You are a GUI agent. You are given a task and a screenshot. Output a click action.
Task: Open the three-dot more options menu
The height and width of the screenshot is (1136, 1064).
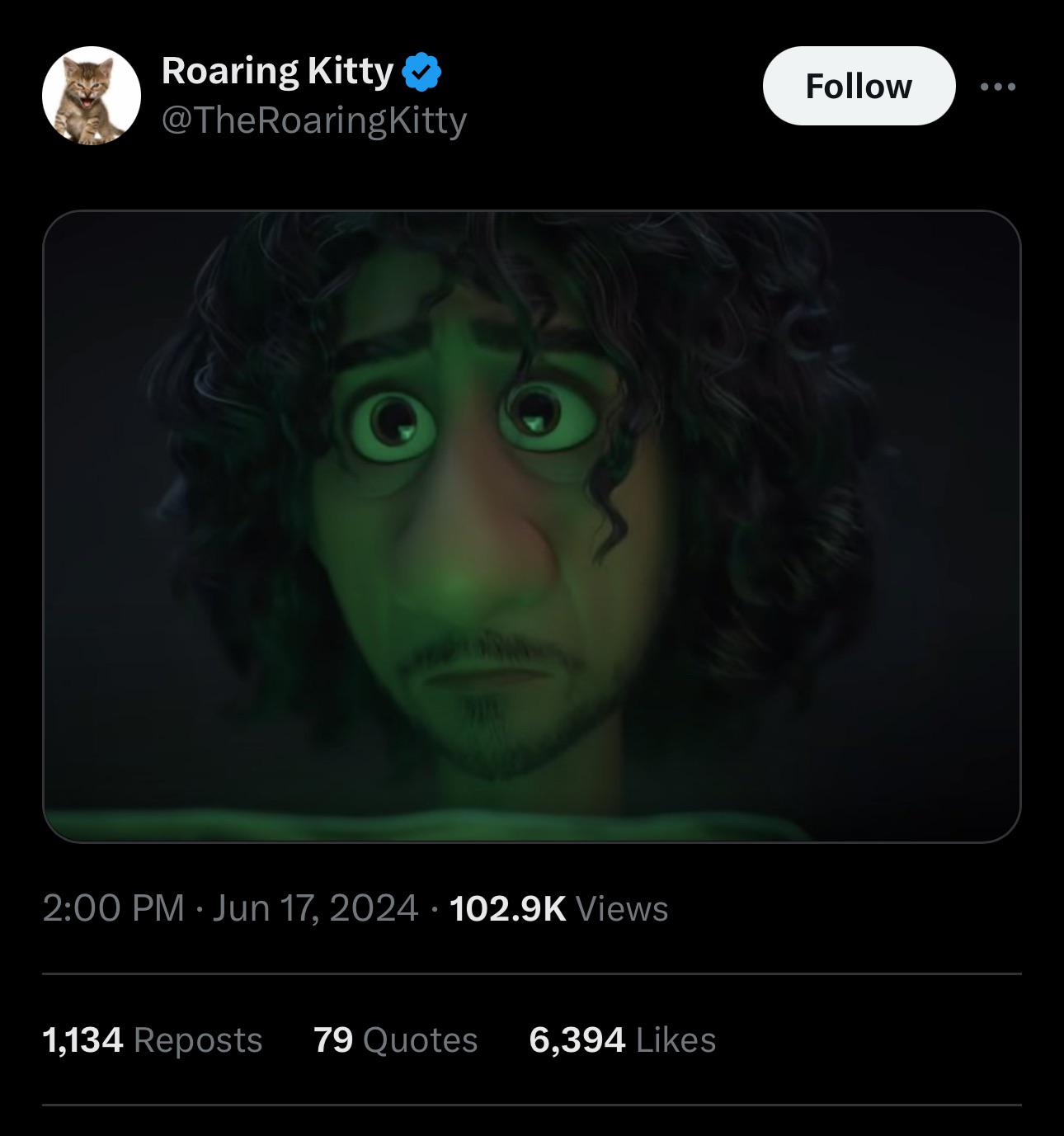[x=998, y=86]
